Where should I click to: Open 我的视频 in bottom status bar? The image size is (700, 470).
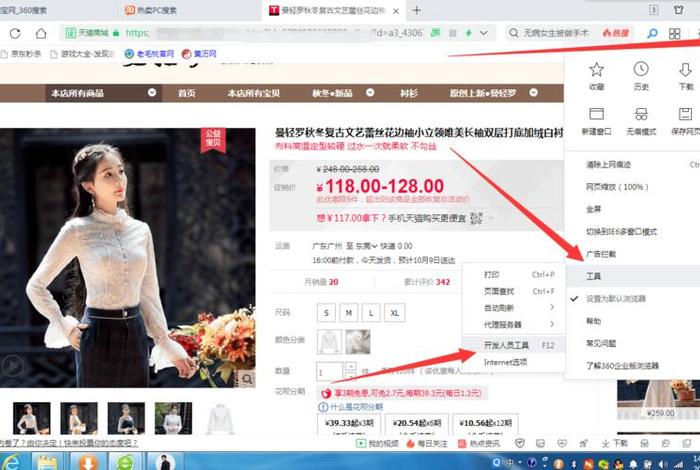pyautogui.click(x=377, y=443)
